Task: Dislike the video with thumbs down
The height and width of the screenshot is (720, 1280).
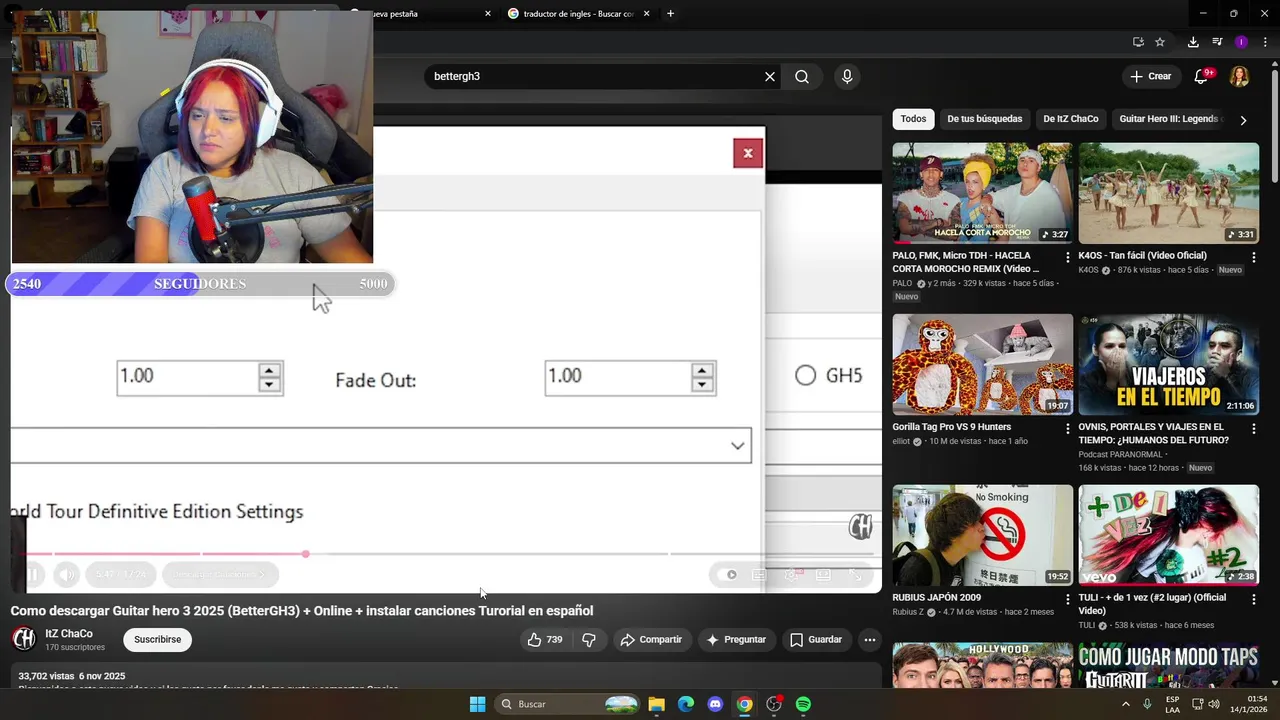Action: point(589,640)
